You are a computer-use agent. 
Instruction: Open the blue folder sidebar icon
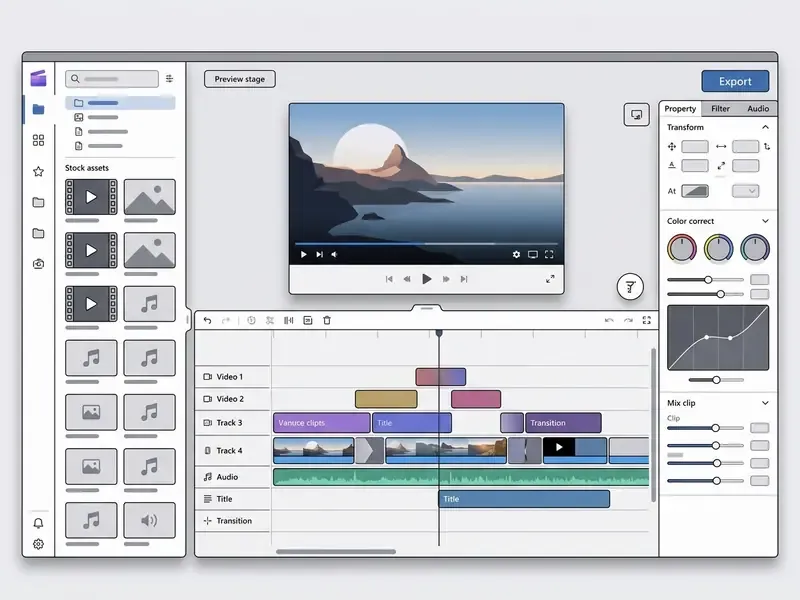(x=38, y=109)
